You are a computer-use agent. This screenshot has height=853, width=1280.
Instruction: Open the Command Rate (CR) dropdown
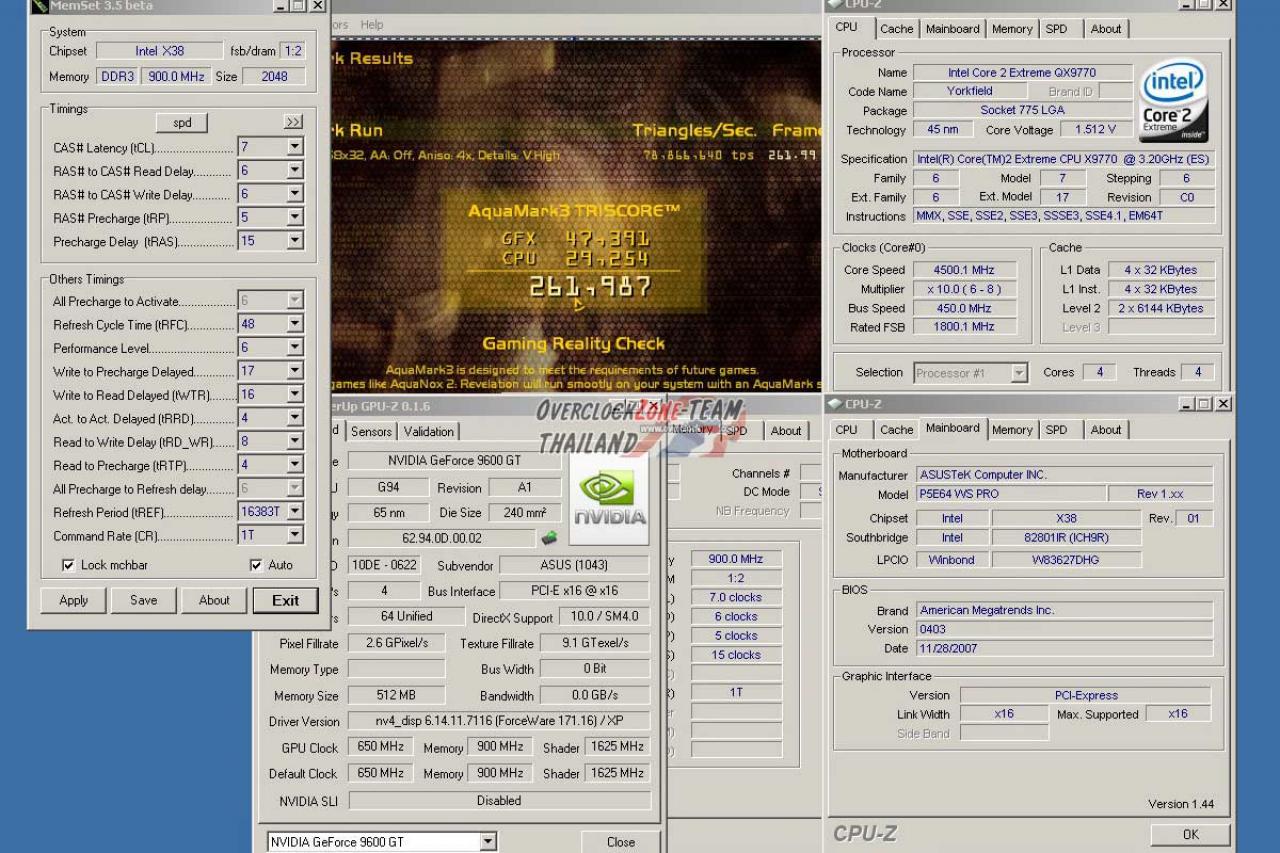(294, 536)
